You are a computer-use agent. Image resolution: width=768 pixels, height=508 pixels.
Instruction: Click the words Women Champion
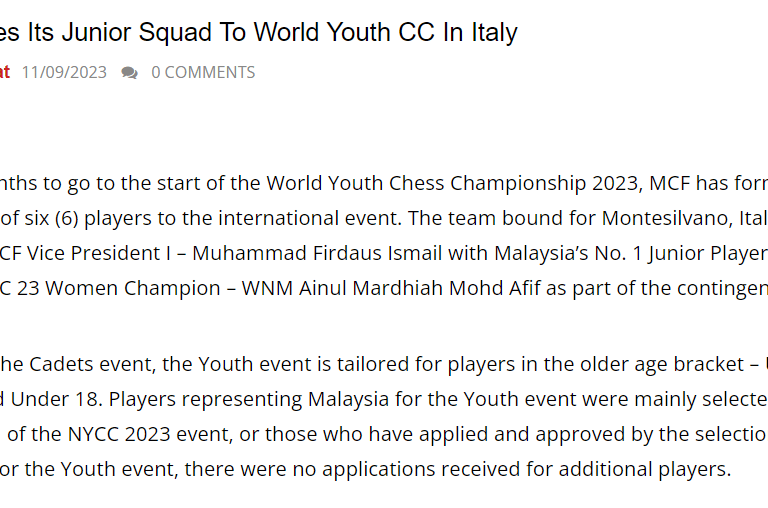[x=133, y=288]
